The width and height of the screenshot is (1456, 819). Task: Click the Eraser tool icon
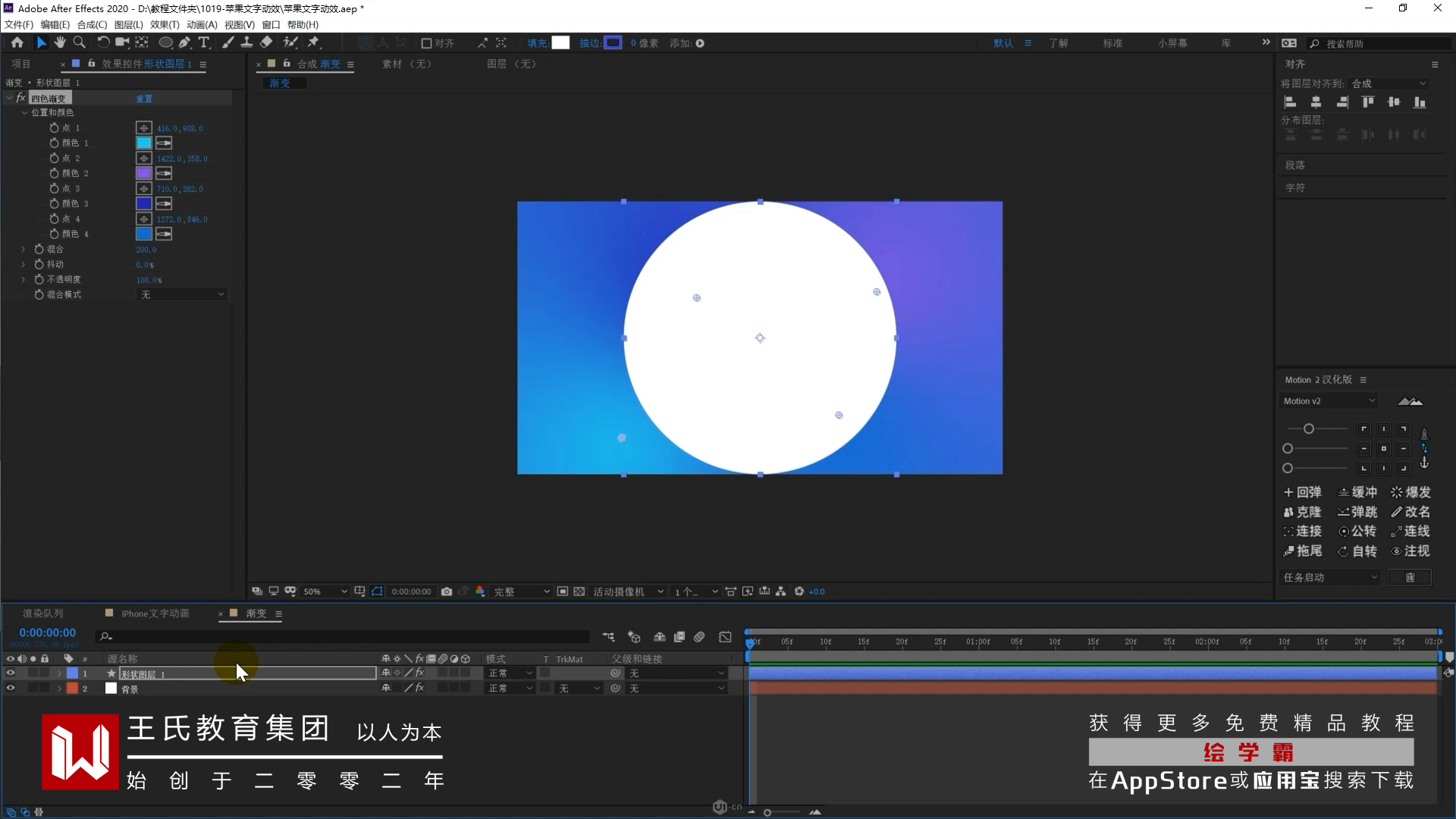(x=266, y=42)
